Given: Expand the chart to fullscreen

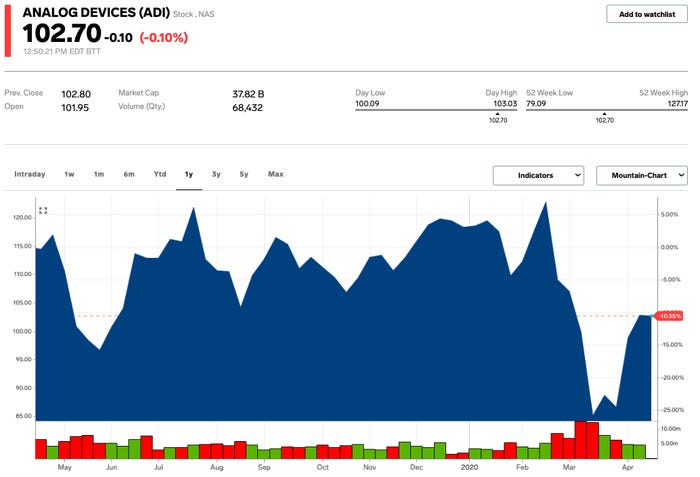Looking at the screenshot, I should [x=43, y=210].
